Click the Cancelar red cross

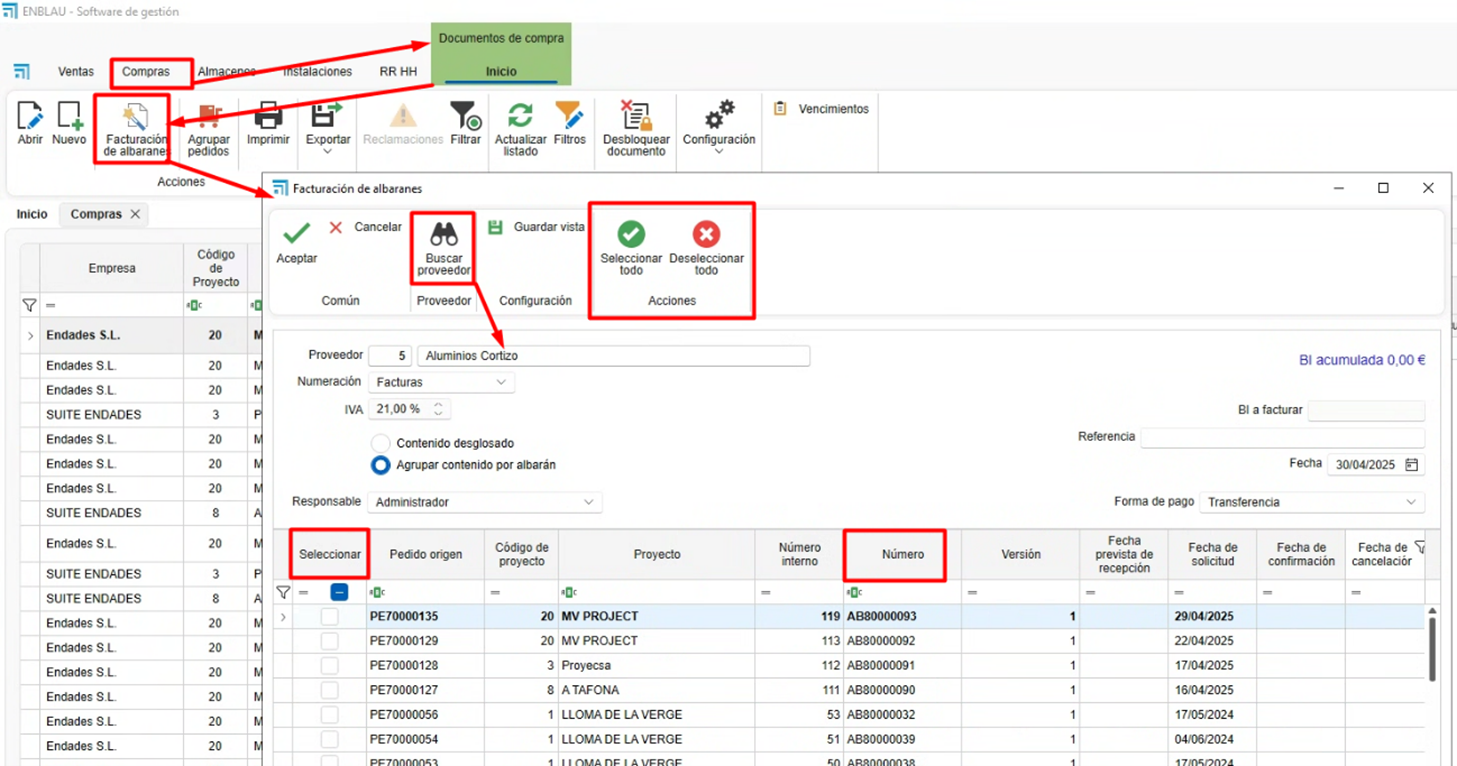(336, 227)
